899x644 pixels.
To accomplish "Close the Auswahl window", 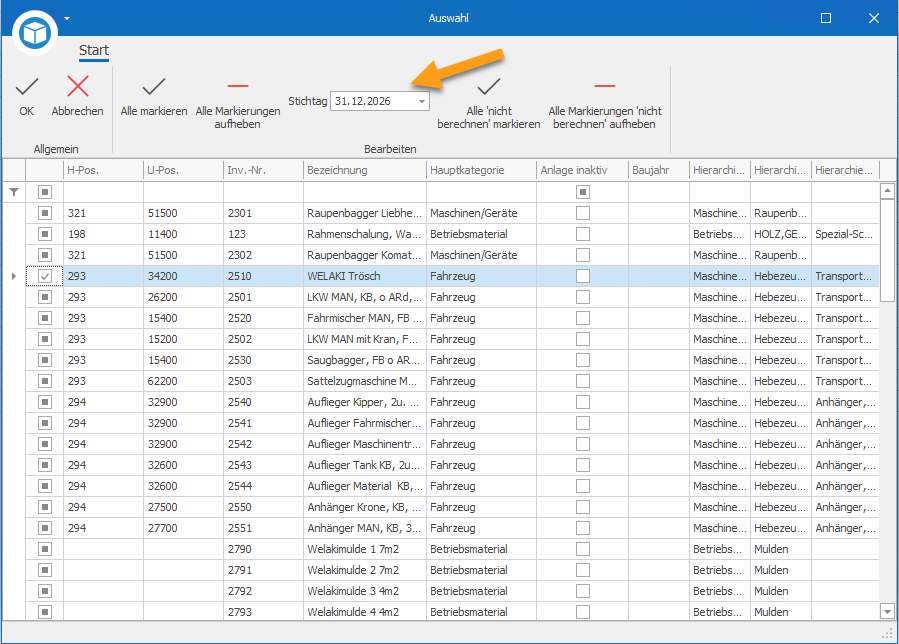I will [874, 18].
